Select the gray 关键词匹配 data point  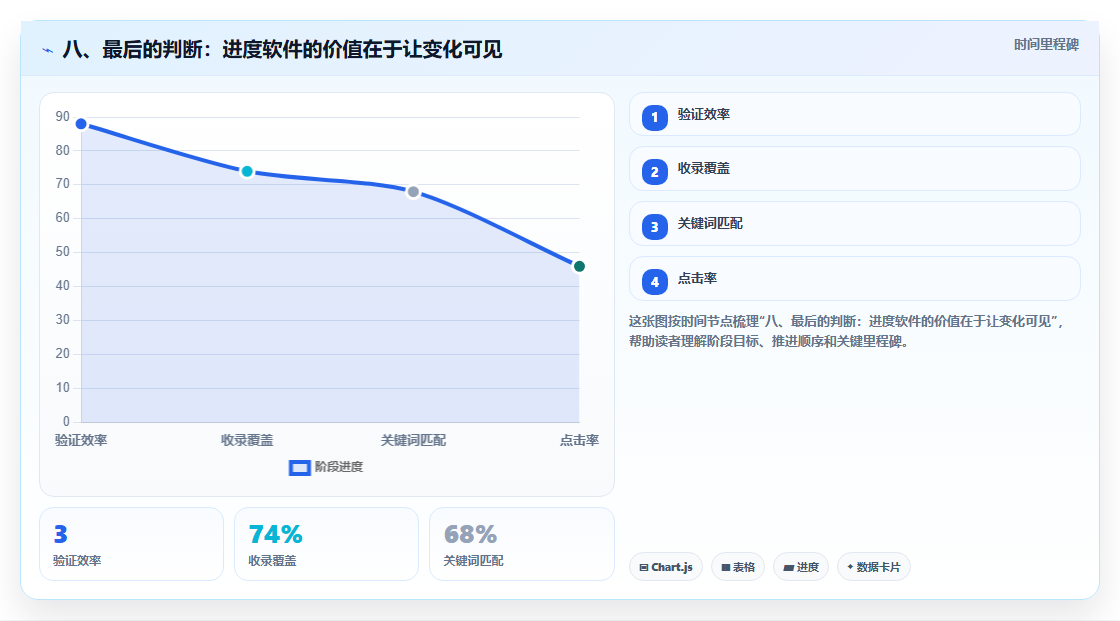[413, 192]
